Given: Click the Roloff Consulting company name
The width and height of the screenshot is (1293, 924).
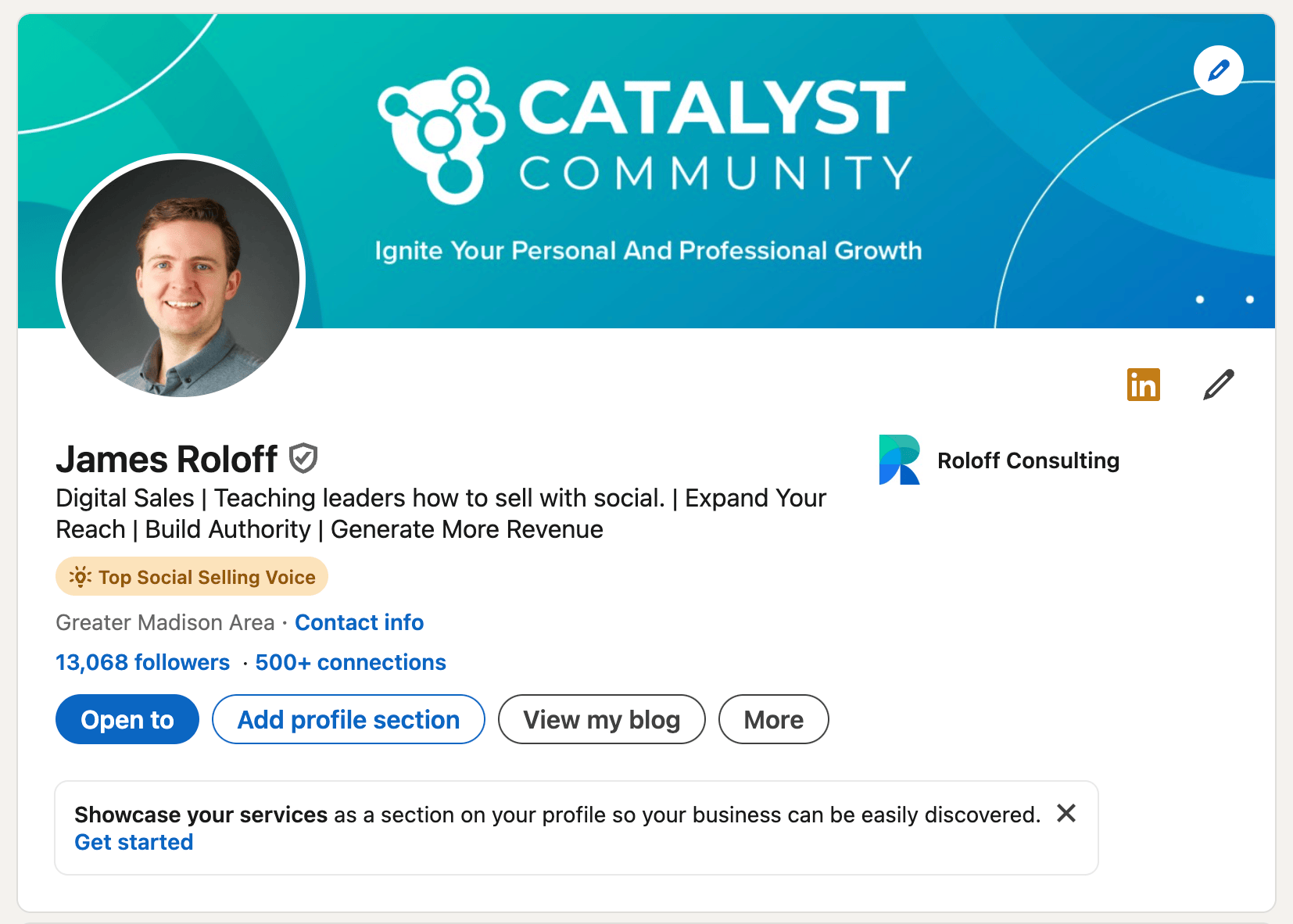Looking at the screenshot, I should click(1028, 460).
